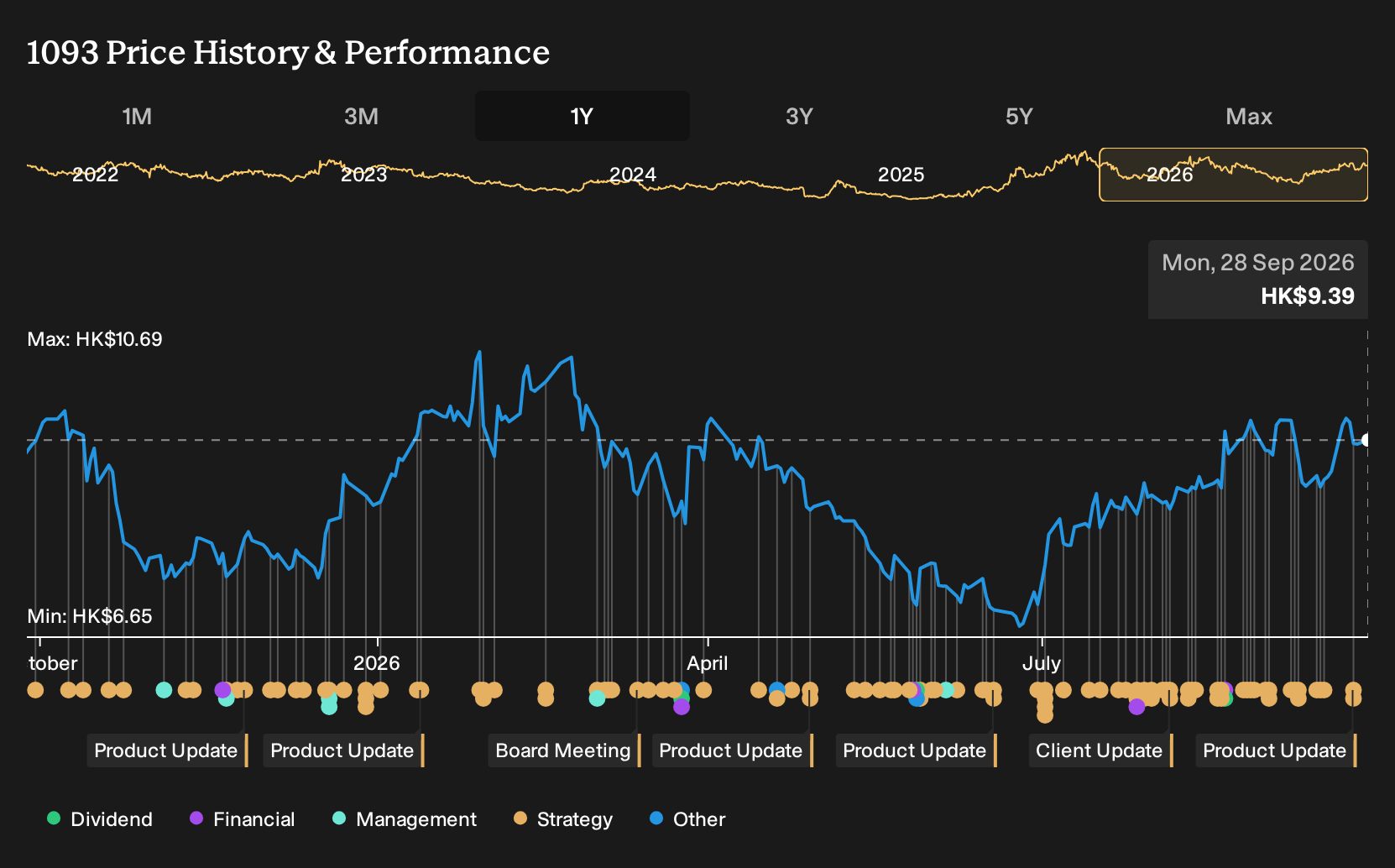
Task: Click the Max: HK$10.69 label
Action: pyautogui.click(x=95, y=339)
